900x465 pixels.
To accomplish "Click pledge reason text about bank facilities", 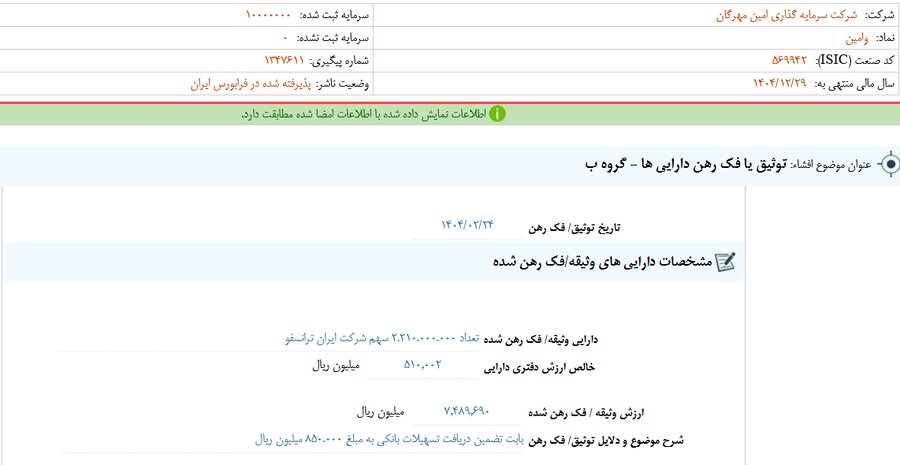I will (390, 440).
